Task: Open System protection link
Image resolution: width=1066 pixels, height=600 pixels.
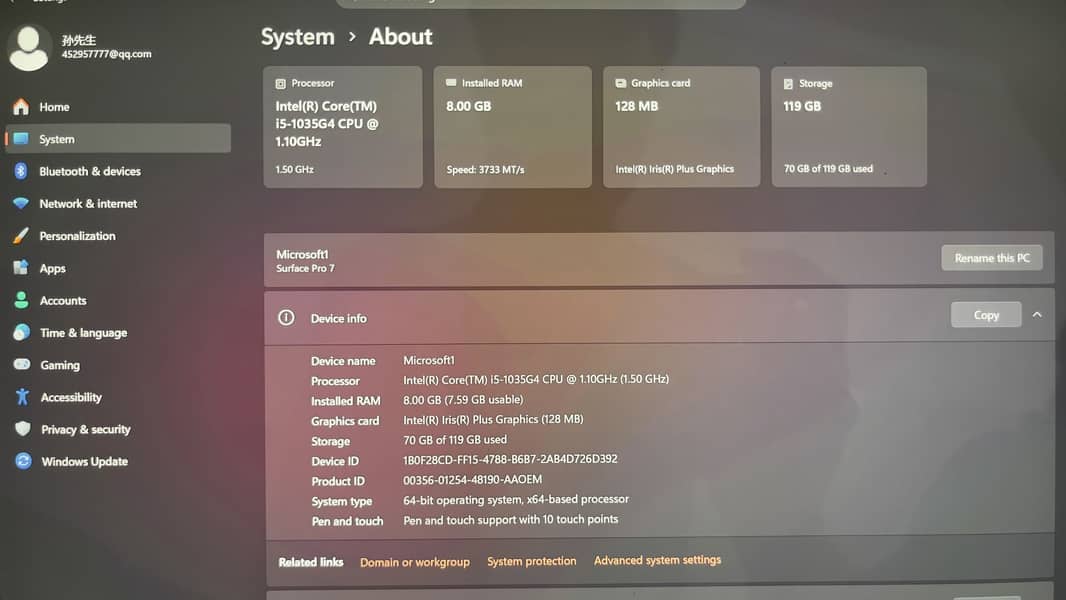Action: click(532, 561)
